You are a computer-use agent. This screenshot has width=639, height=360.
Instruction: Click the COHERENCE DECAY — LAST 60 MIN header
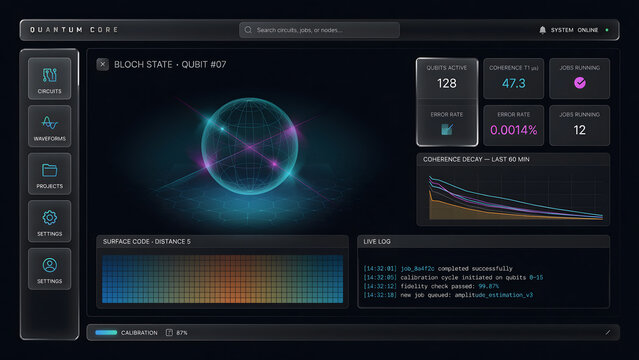pos(476,159)
